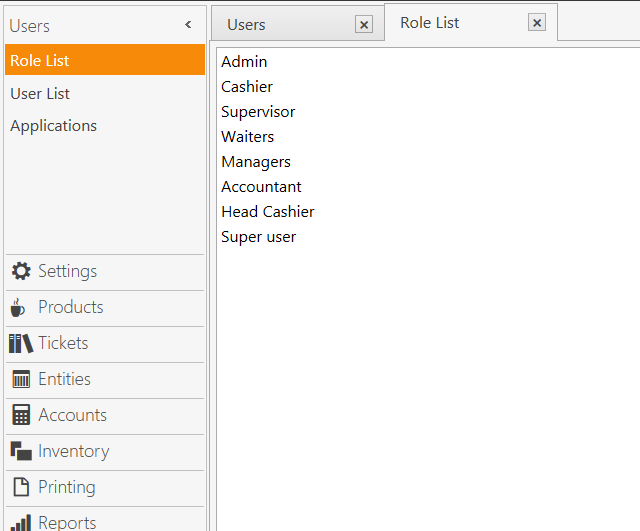The image size is (640, 531).
Task: Click the Entities barcode icon
Action: pyautogui.click(x=21, y=379)
